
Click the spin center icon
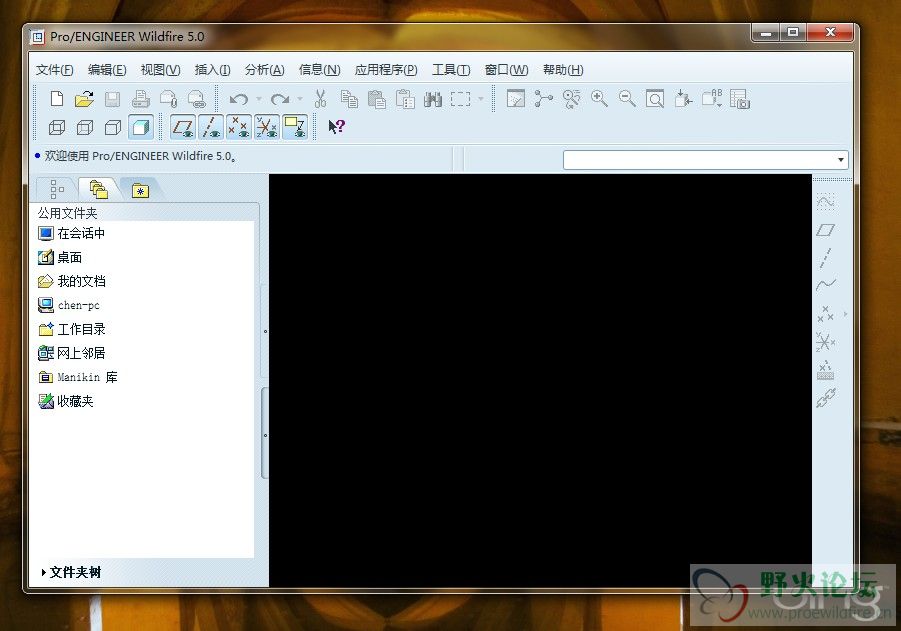point(544,99)
